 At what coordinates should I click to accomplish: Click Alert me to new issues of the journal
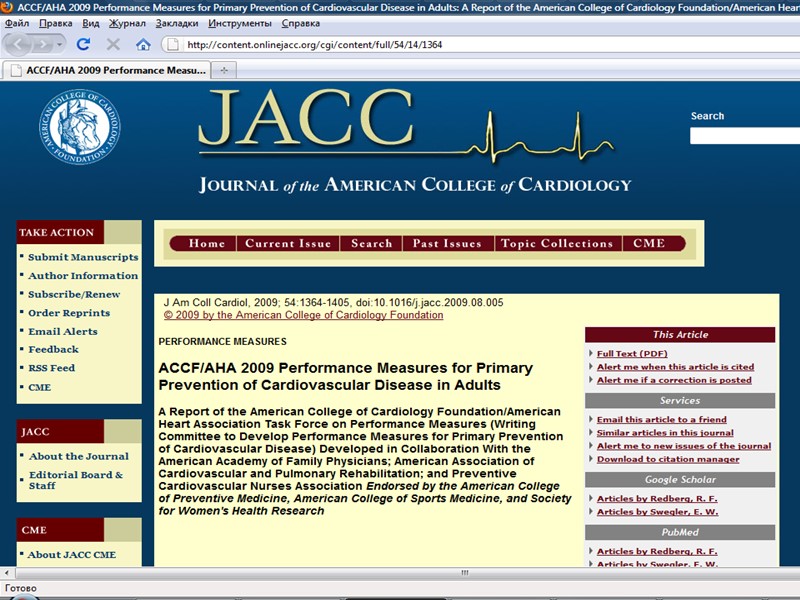(x=684, y=446)
